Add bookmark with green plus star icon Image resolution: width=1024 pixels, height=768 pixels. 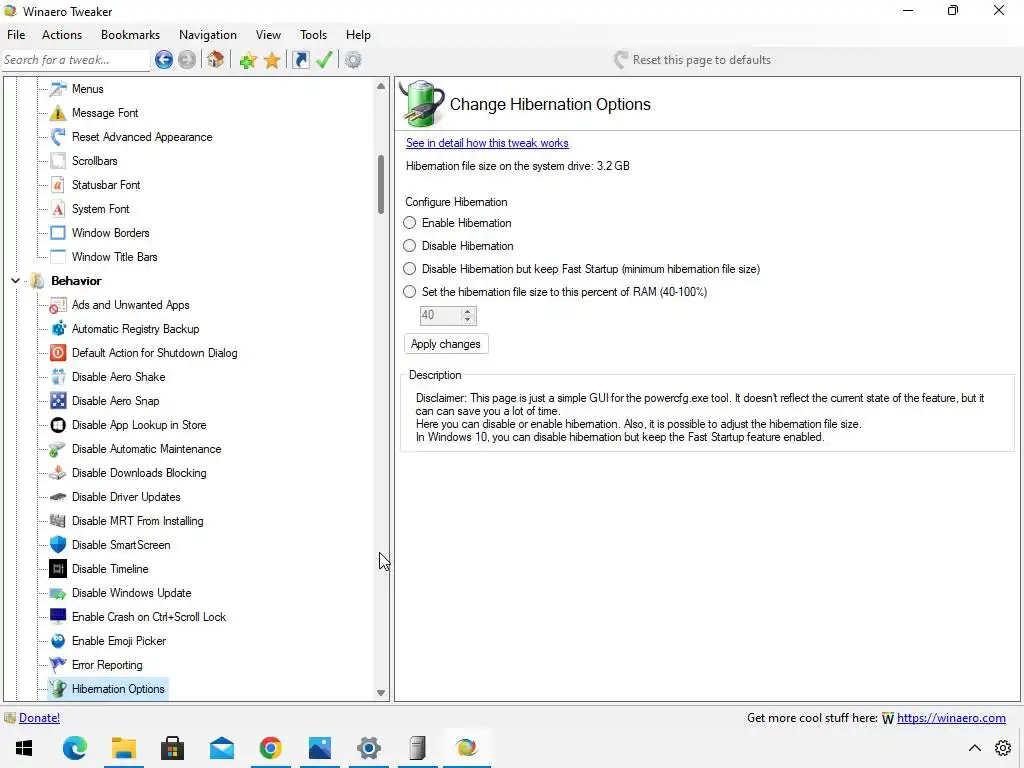tap(248, 61)
